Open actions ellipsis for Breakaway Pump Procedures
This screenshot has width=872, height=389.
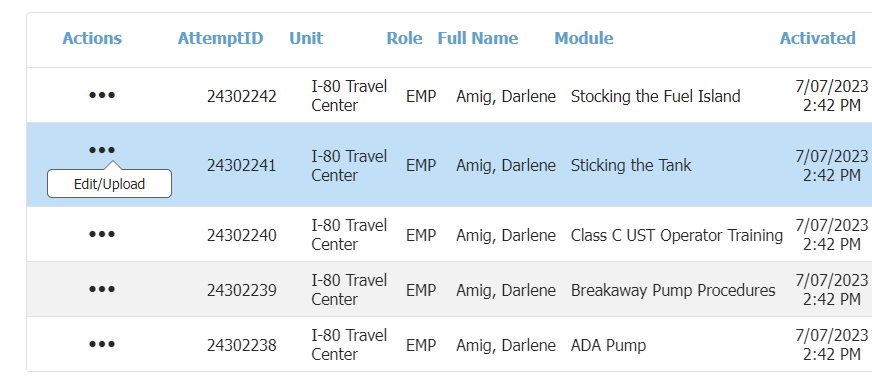tap(102, 289)
